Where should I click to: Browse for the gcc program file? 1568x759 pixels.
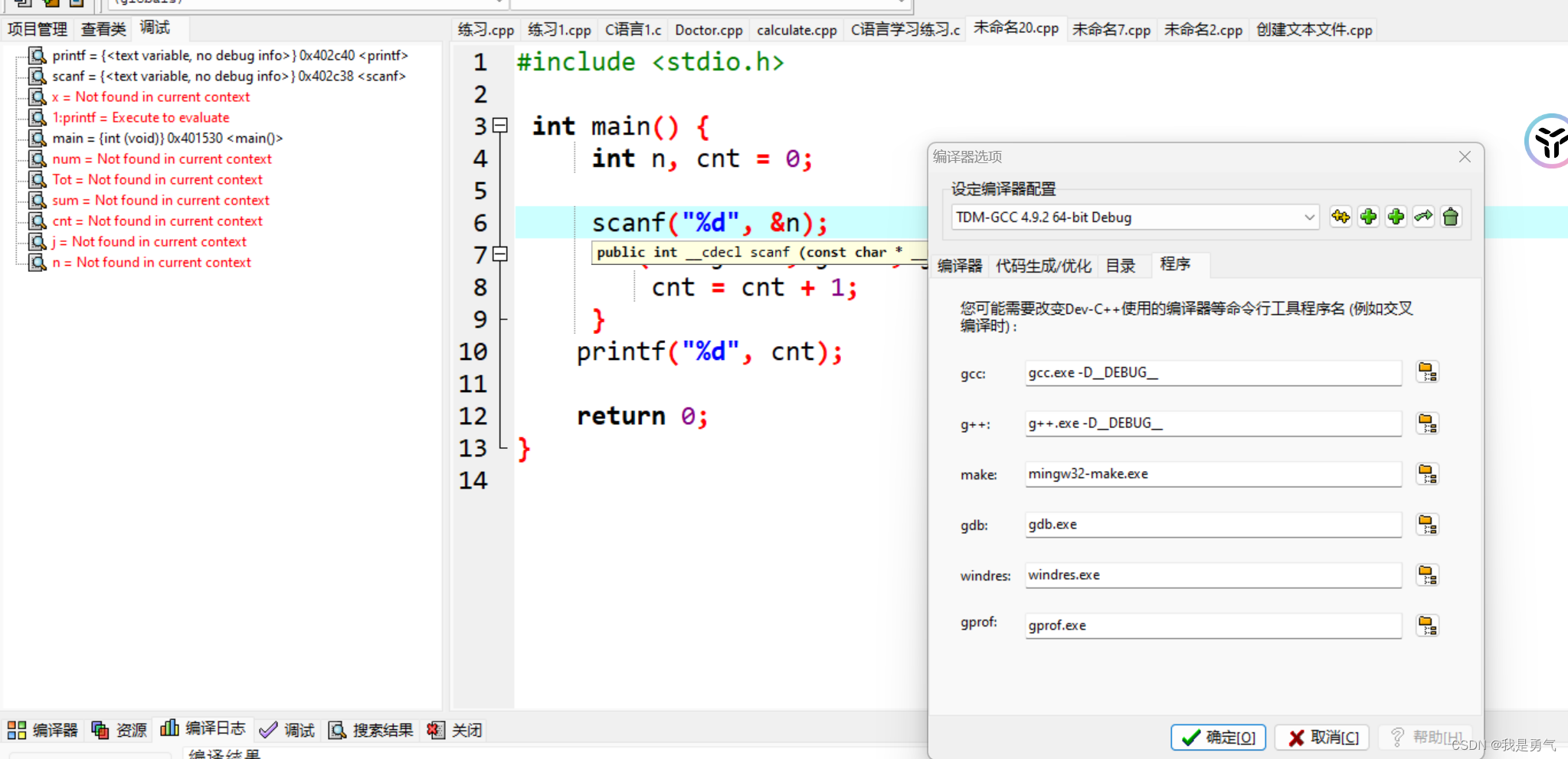pos(1428,373)
